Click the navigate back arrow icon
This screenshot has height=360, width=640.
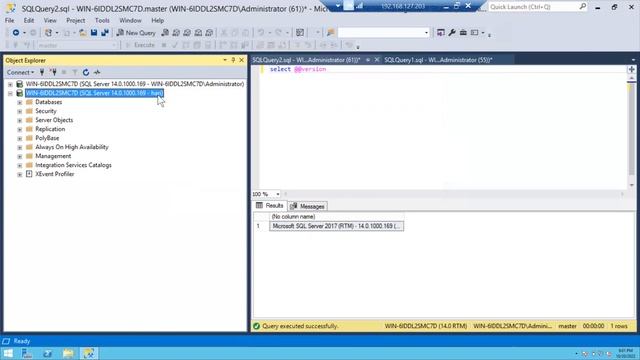click(x=16, y=33)
